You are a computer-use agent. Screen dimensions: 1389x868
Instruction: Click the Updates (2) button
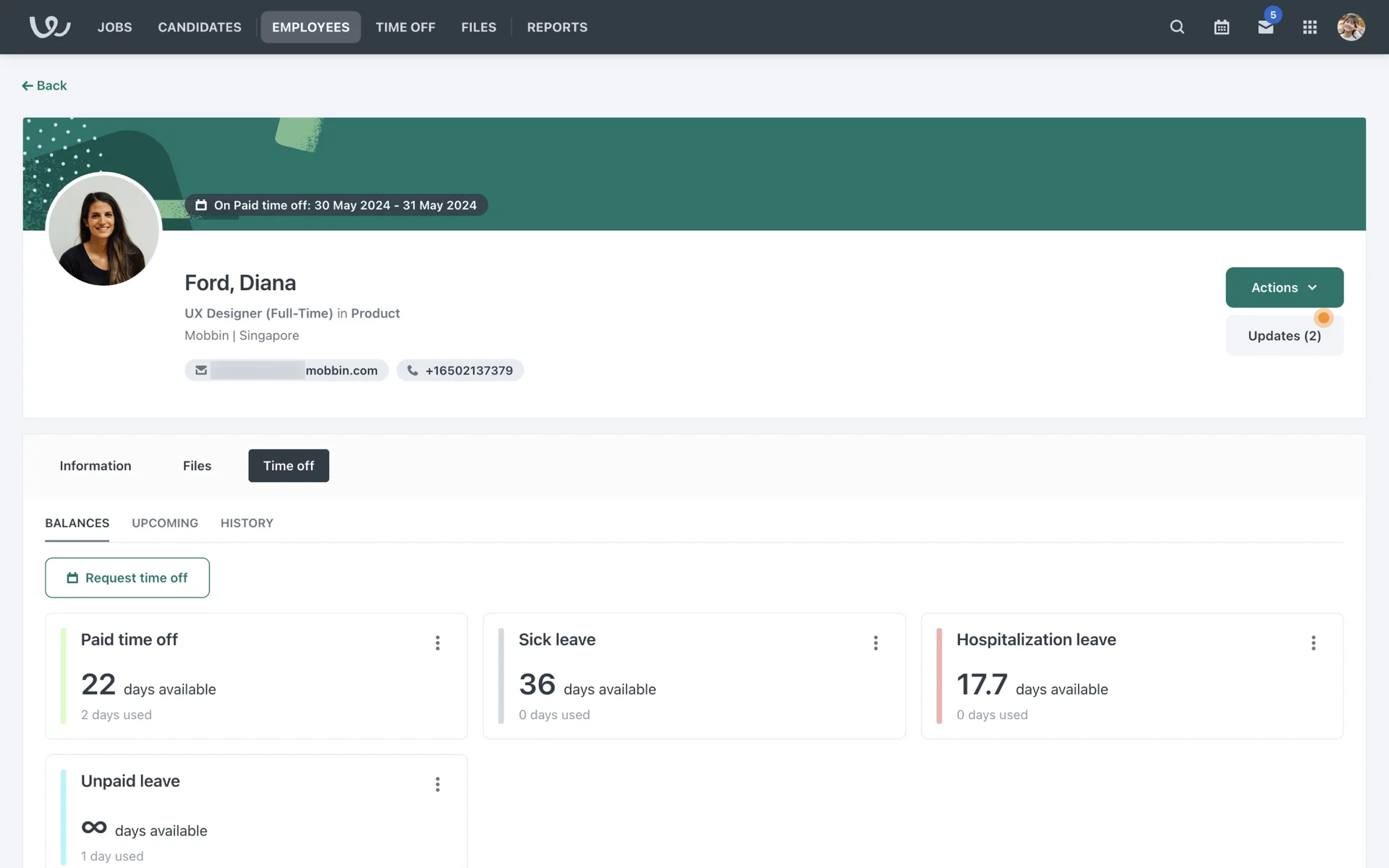(1284, 336)
